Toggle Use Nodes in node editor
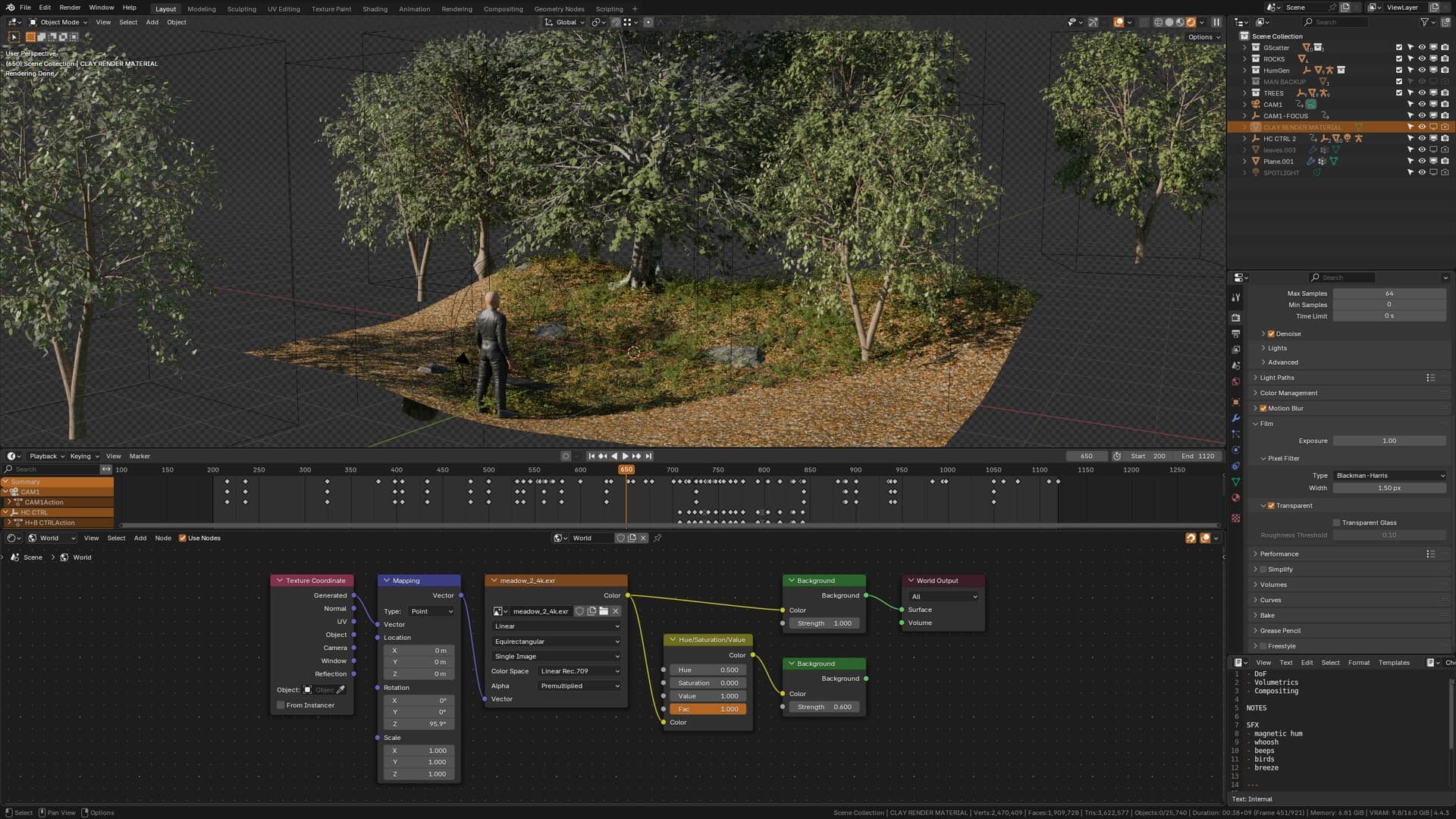The width and height of the screenshot is (1456, 819). [182, 538]
